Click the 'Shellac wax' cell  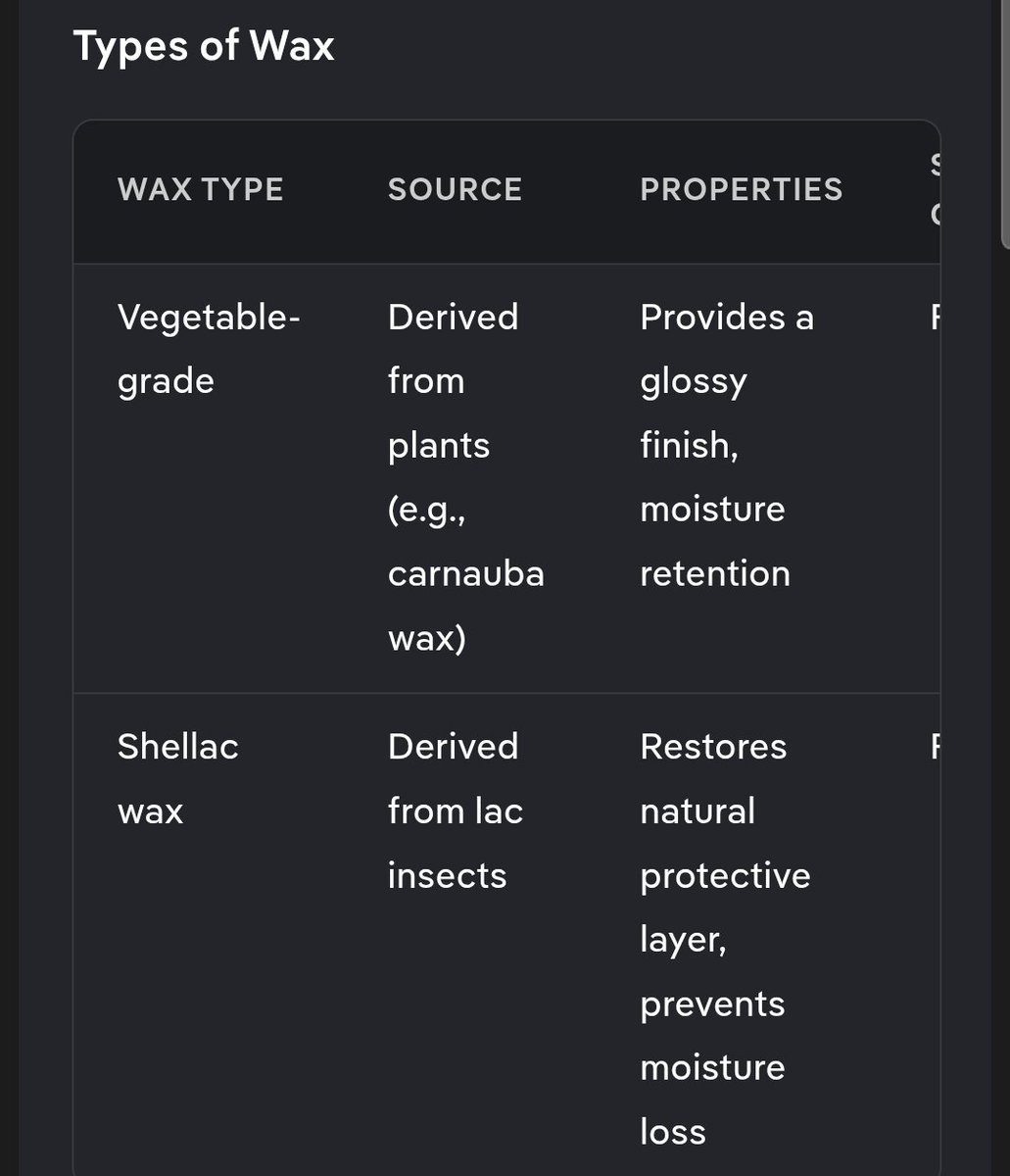point(177,778)
